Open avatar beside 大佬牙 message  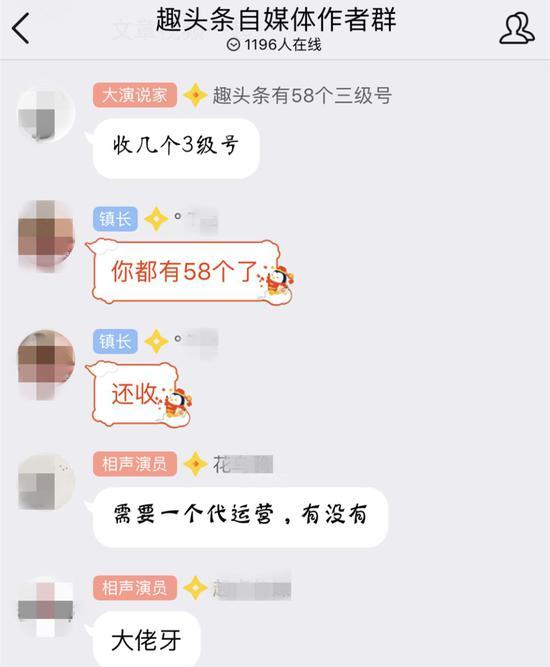pos(46,608)
